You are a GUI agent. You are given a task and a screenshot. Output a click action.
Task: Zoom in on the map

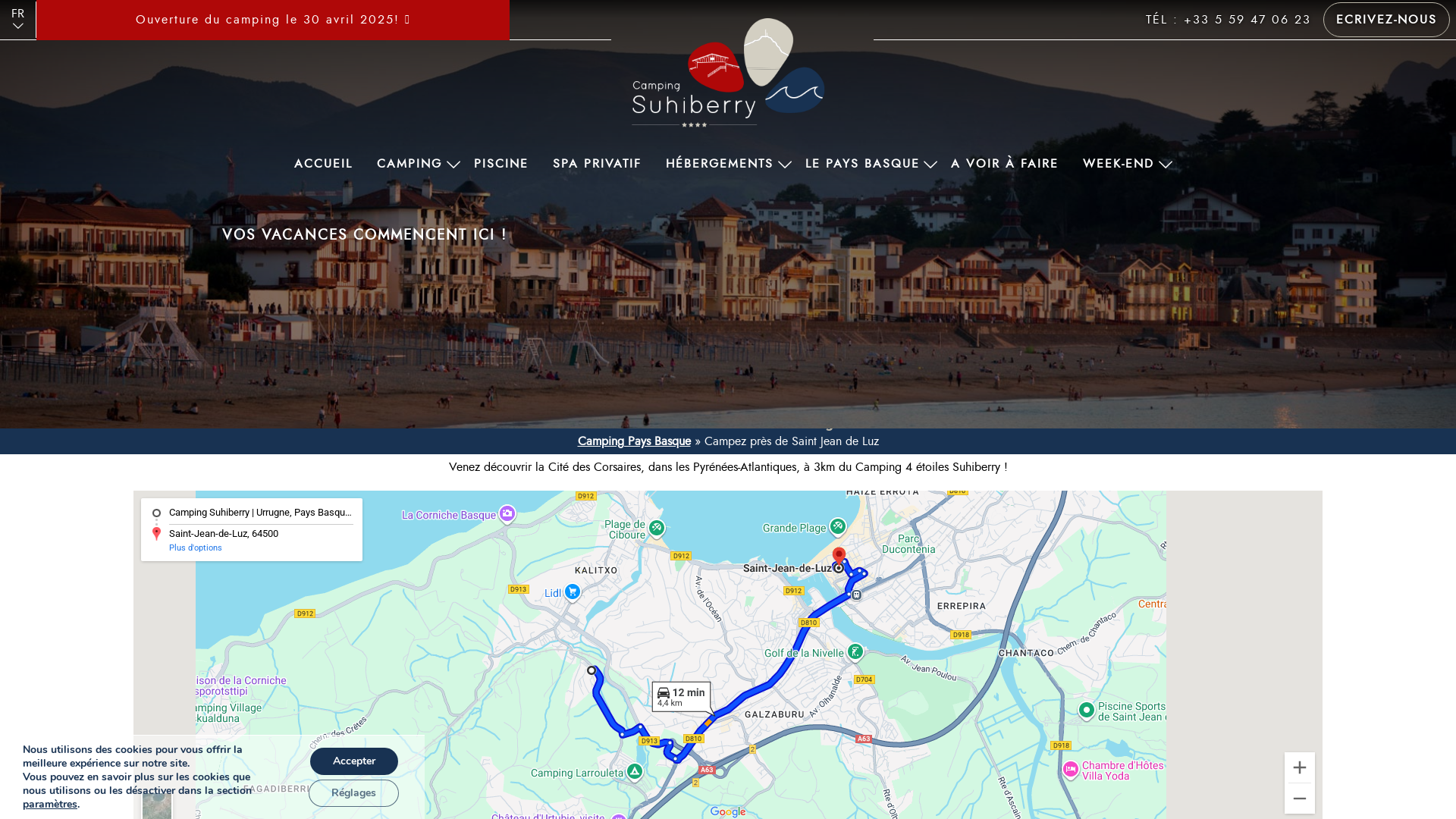point(1299,767)
